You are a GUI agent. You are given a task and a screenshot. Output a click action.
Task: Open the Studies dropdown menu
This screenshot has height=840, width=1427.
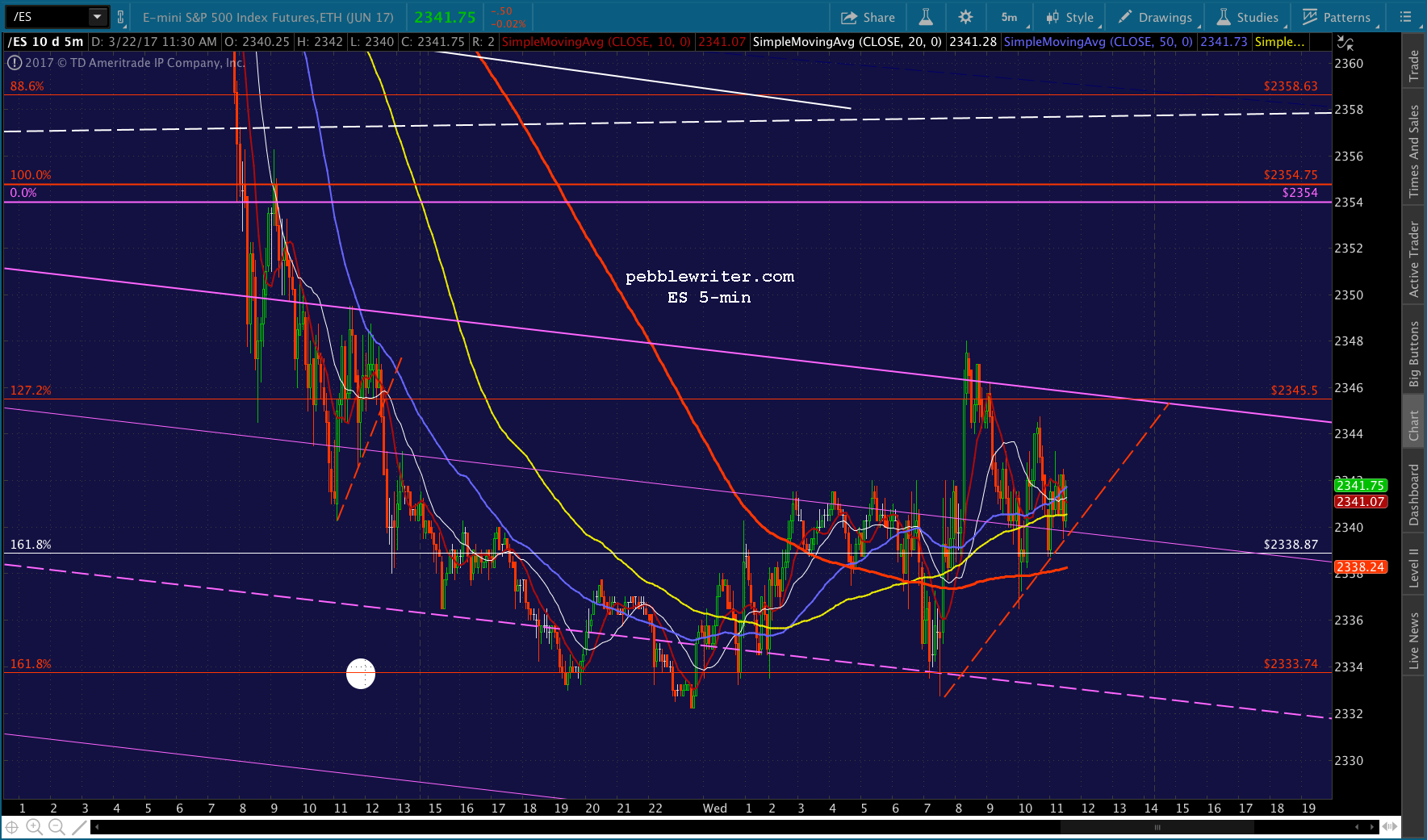click(x=1248, y=17)
